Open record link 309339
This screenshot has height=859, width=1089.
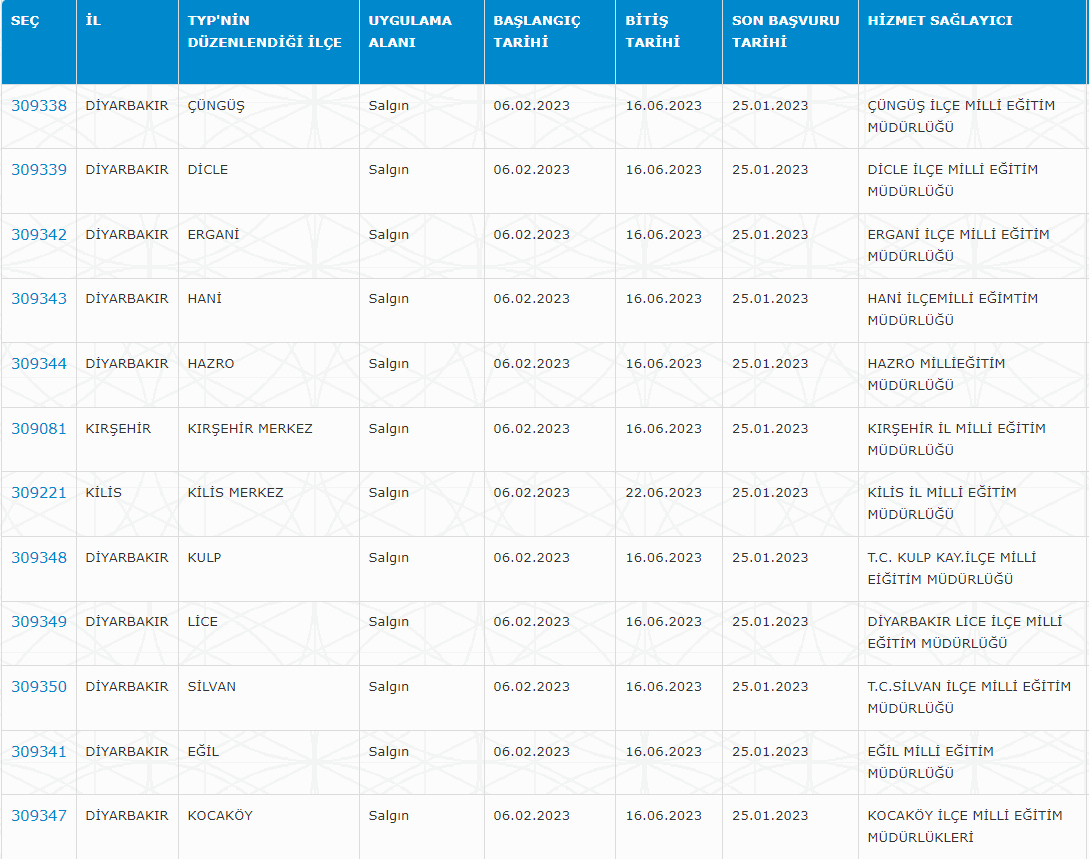point(39,169)
